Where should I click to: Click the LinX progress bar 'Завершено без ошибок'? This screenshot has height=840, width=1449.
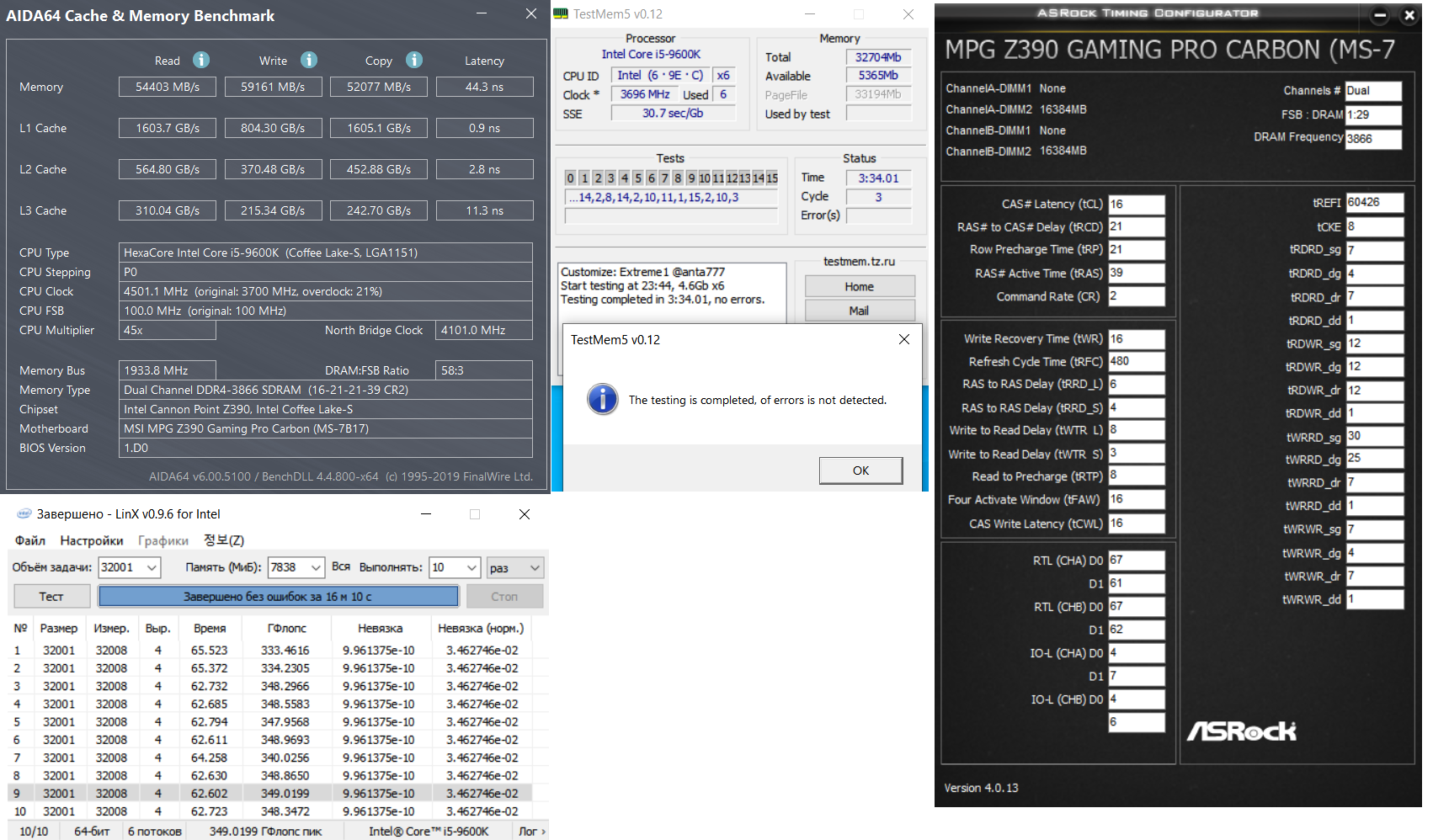[x=278, y=596]
